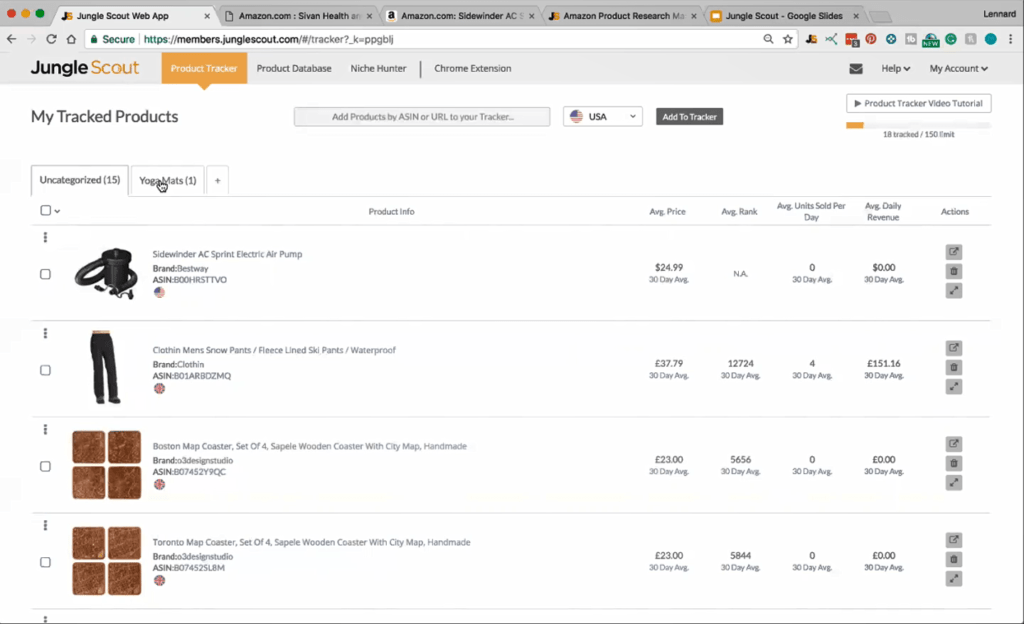1024x624 pixels.
Task: Check the Clothin Snow Pants checkbox
Action: (45, 370)
